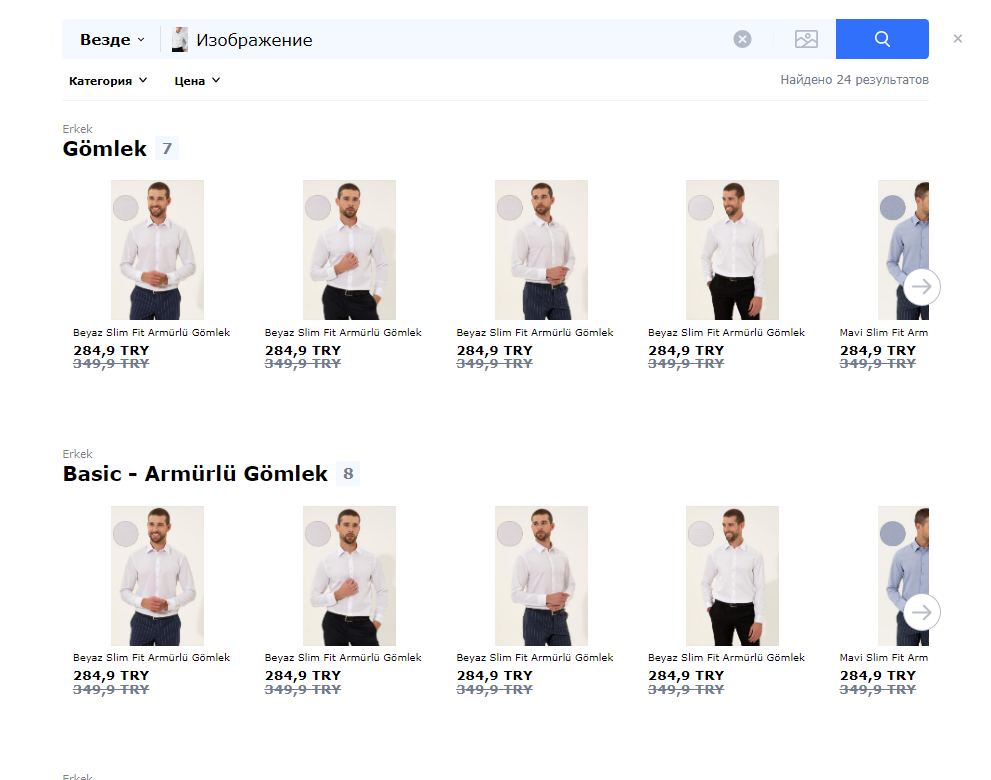Screen dimensions: 991x780
Task: Open third white shirt photo in Gömlek row
Action: [x=541, y=250]
